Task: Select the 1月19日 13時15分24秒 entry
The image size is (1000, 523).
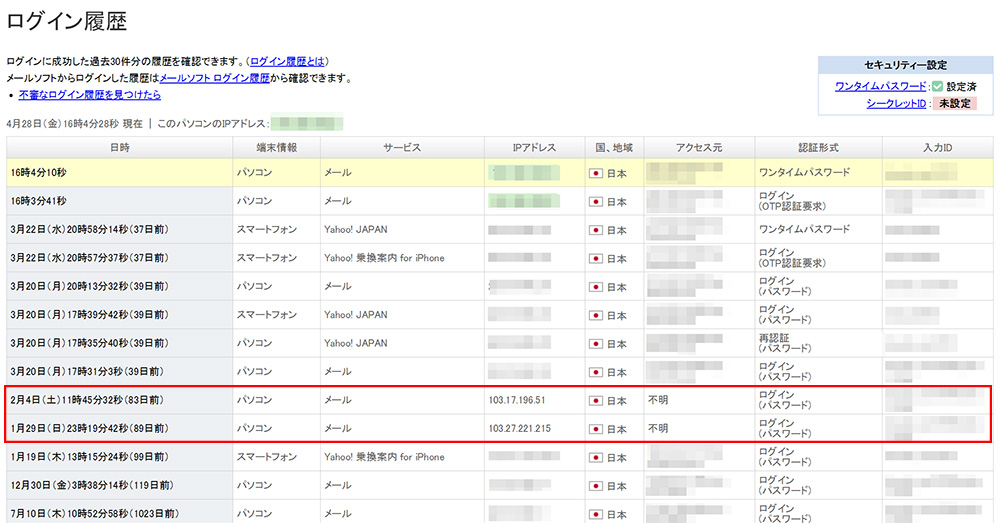Action: pyautogui.click(x=500, y=457)
